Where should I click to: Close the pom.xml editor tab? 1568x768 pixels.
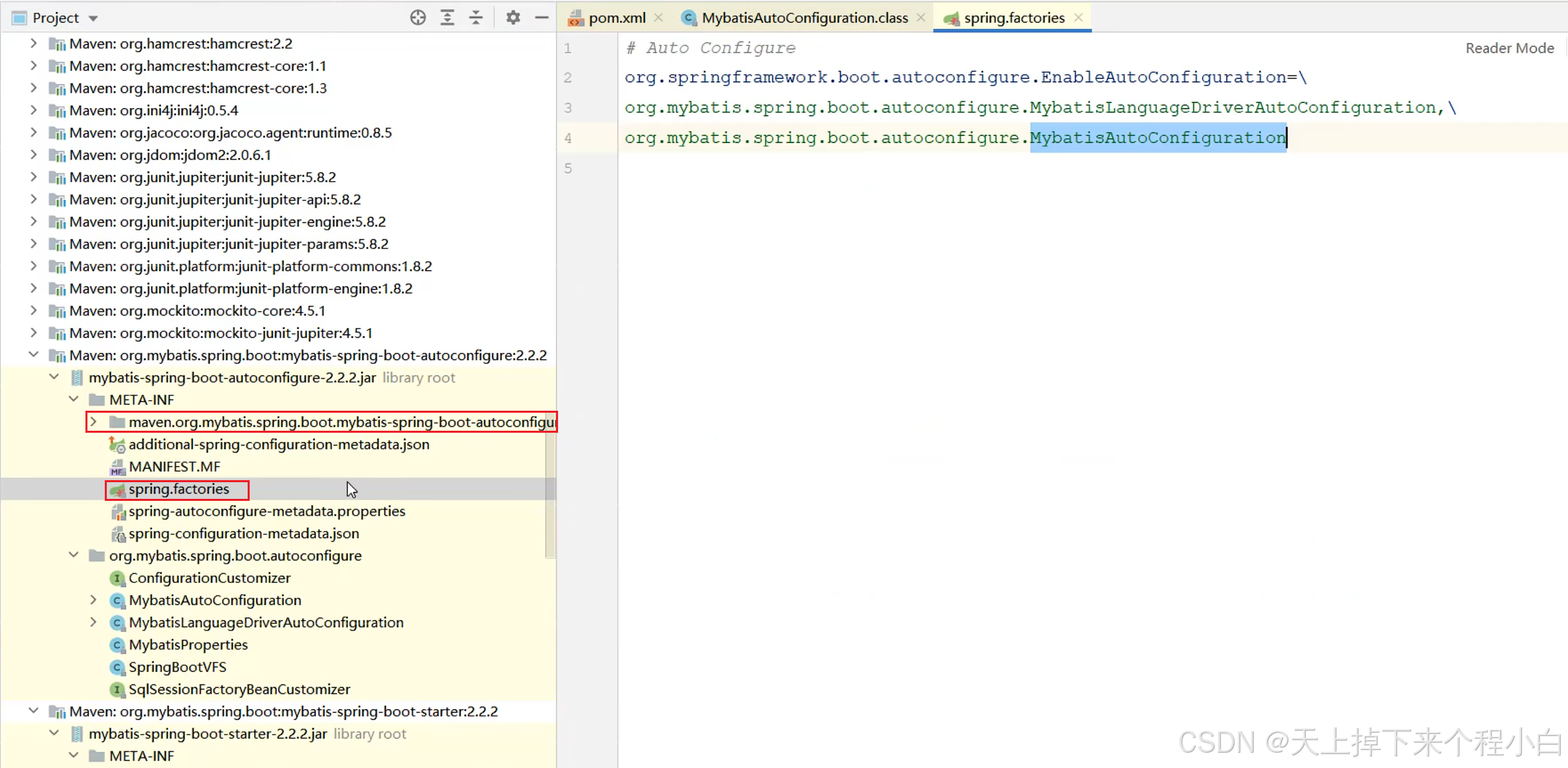point(659,18)
